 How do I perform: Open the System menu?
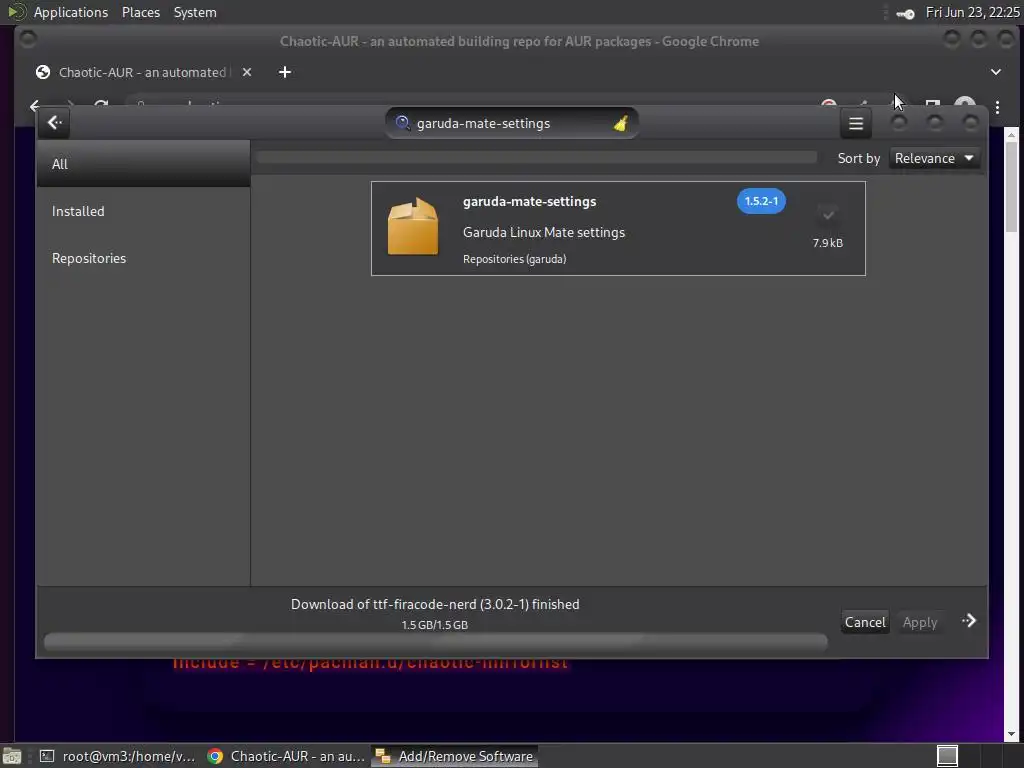(x=195, y=12)
